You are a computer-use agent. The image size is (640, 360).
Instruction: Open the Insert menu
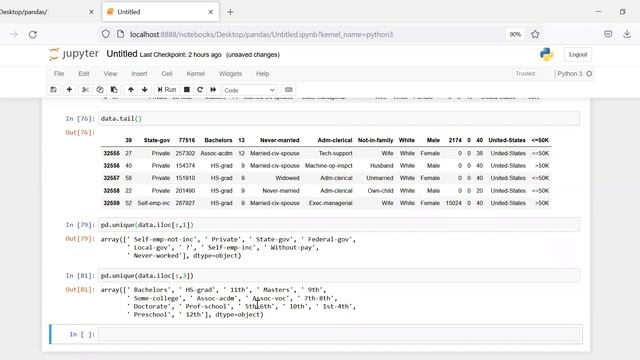pyautogui.click(x=139, y=74)
